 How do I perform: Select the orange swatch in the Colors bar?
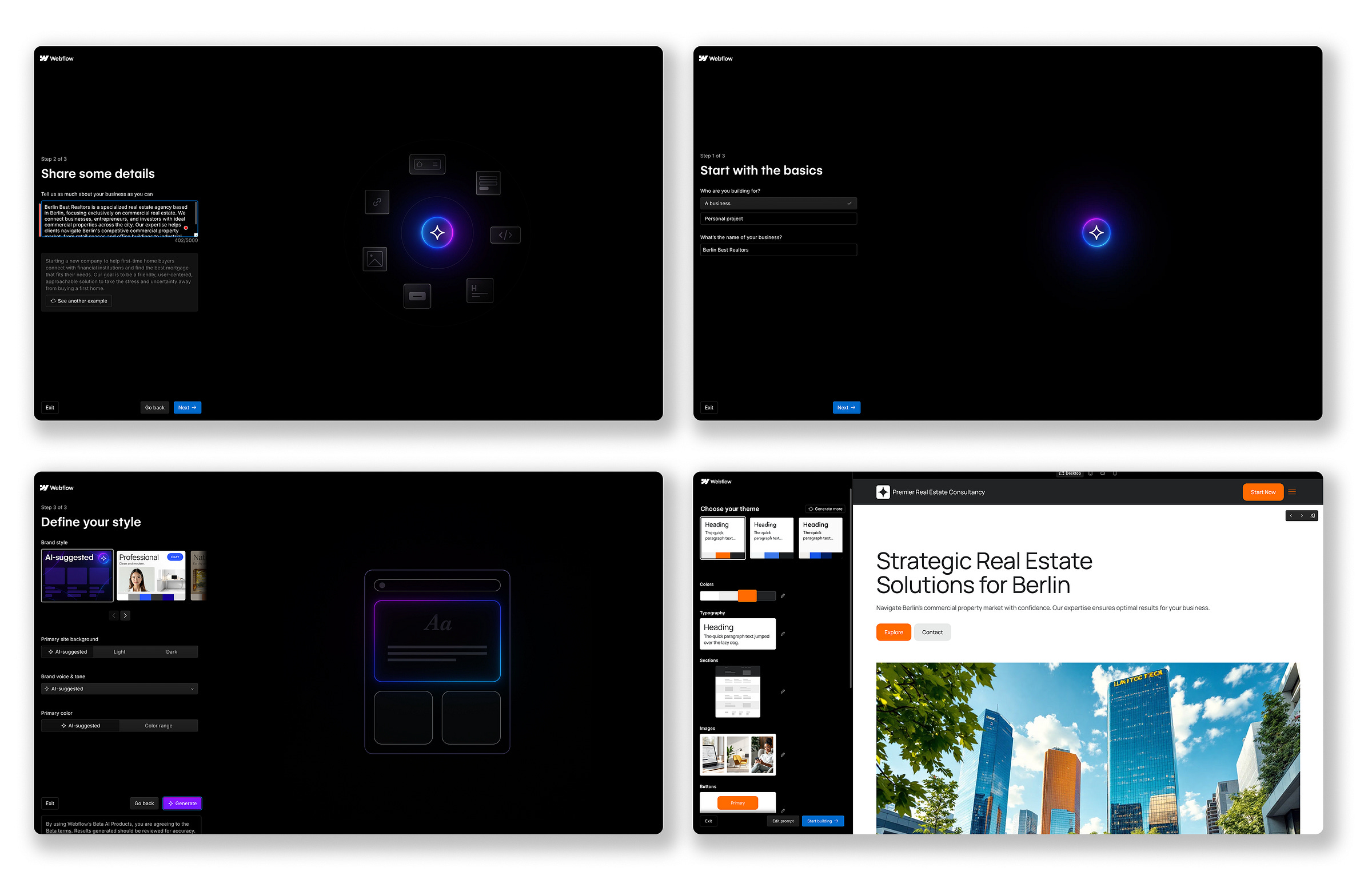[748, 595]
